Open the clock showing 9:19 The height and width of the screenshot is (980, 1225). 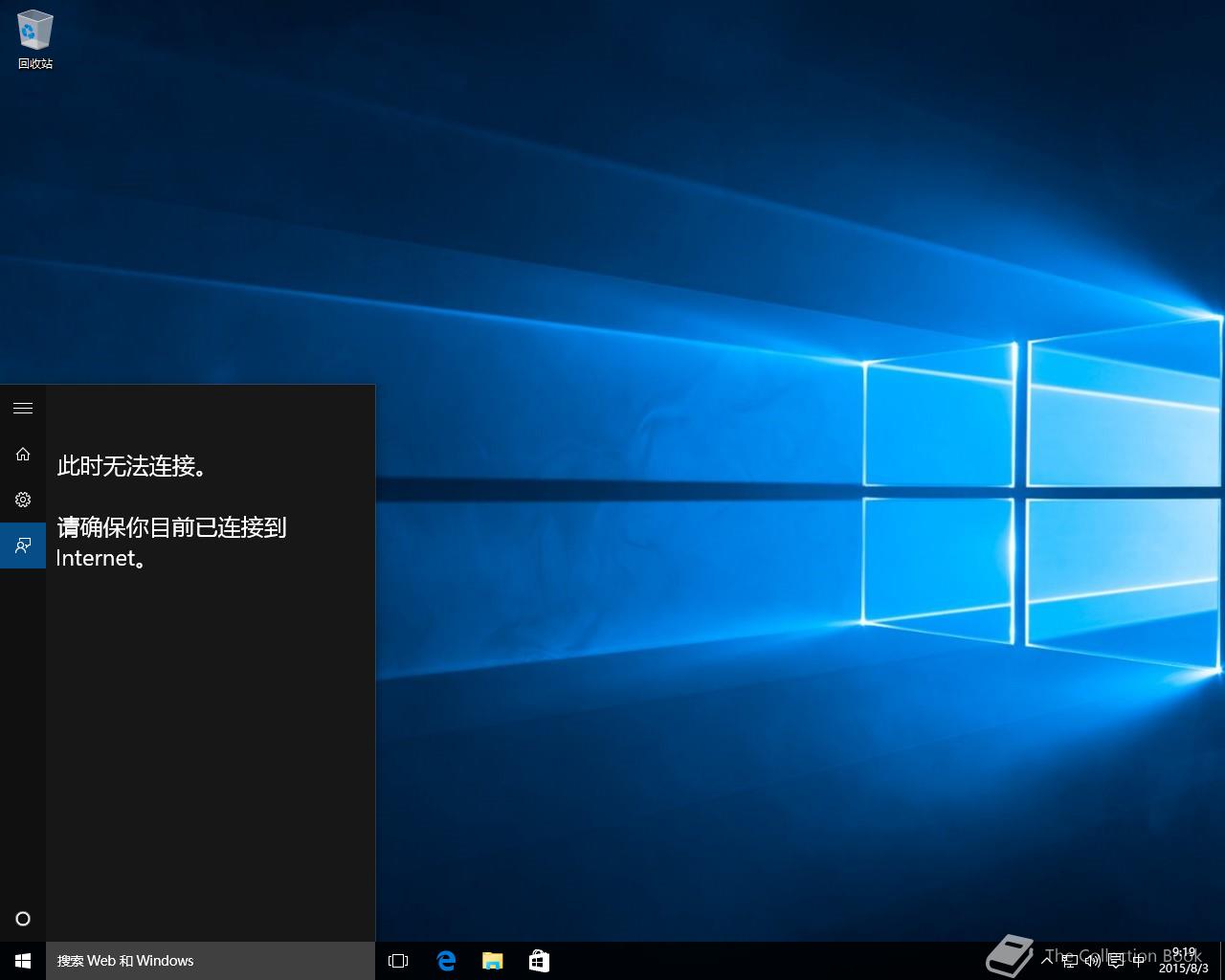(x=1184, y=961)
